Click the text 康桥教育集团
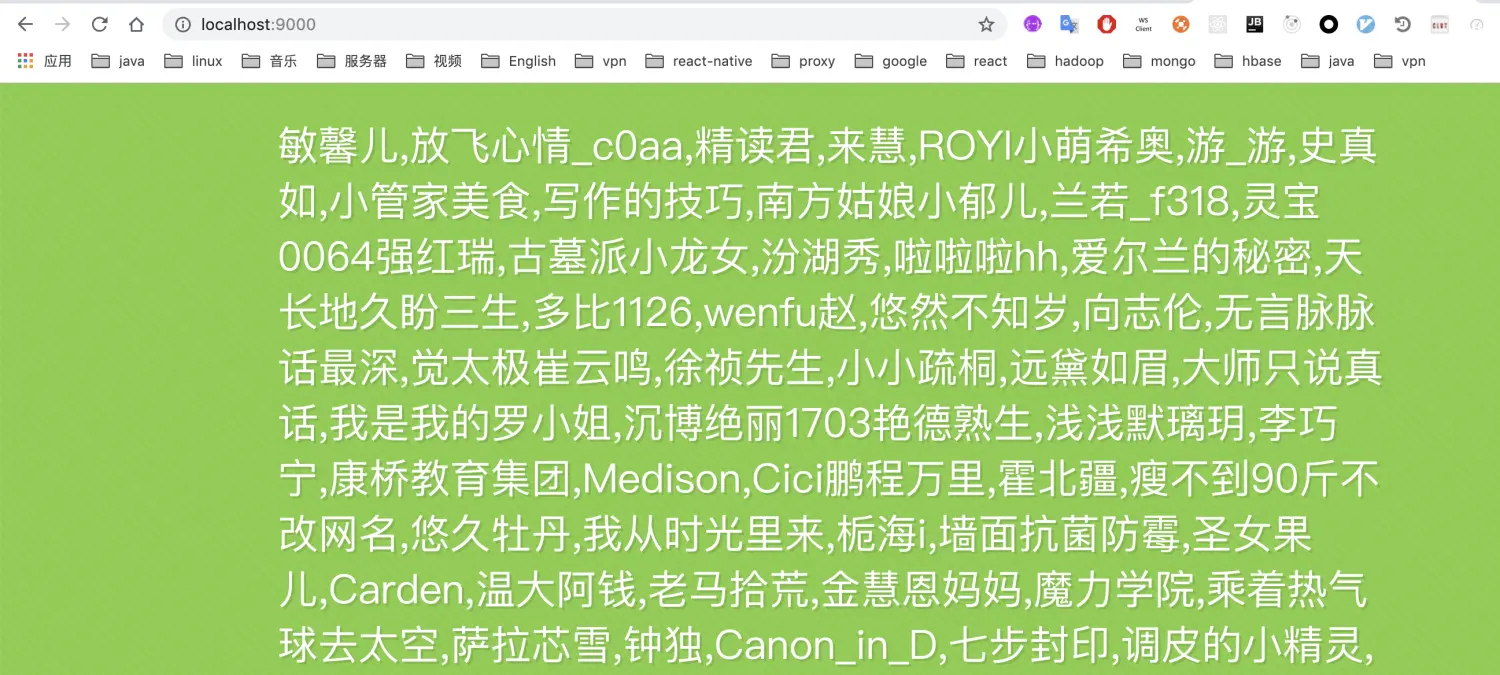The width and height of the screenshot is (1500, 675). (450, 479)
